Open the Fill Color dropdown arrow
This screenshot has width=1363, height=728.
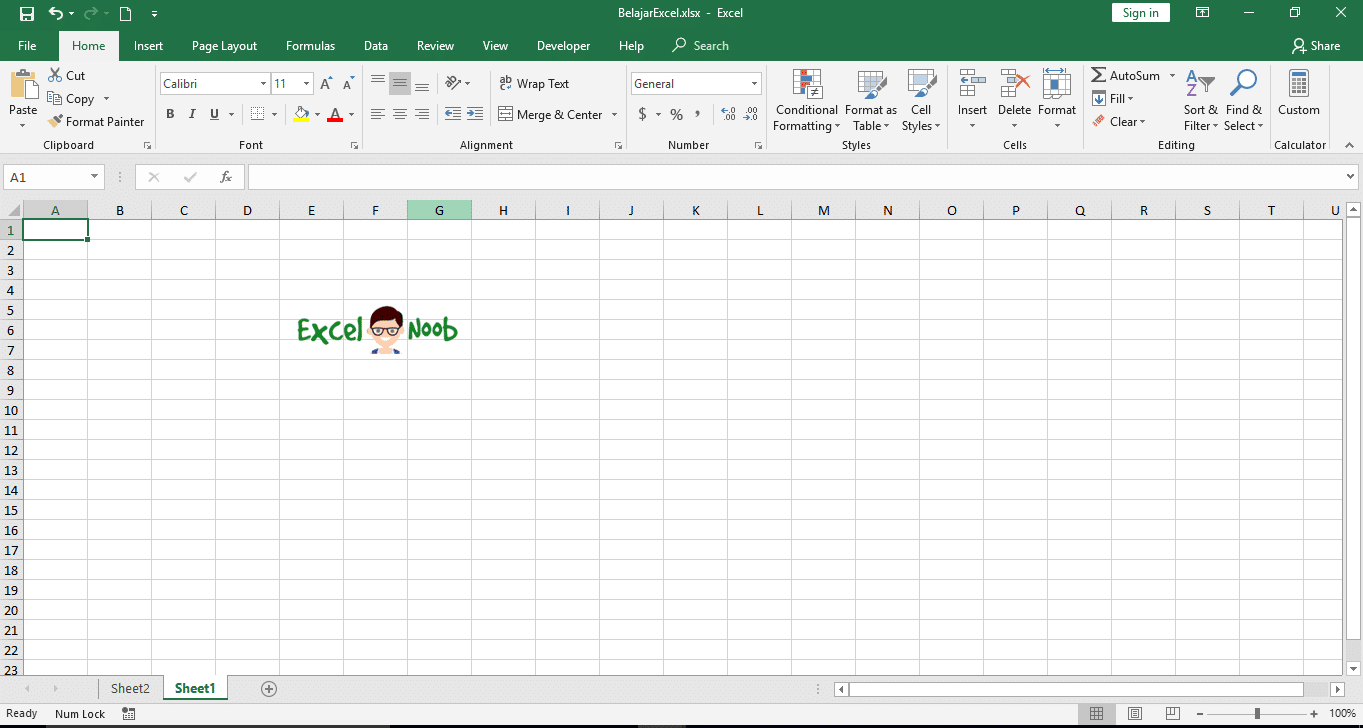point(318,114)
